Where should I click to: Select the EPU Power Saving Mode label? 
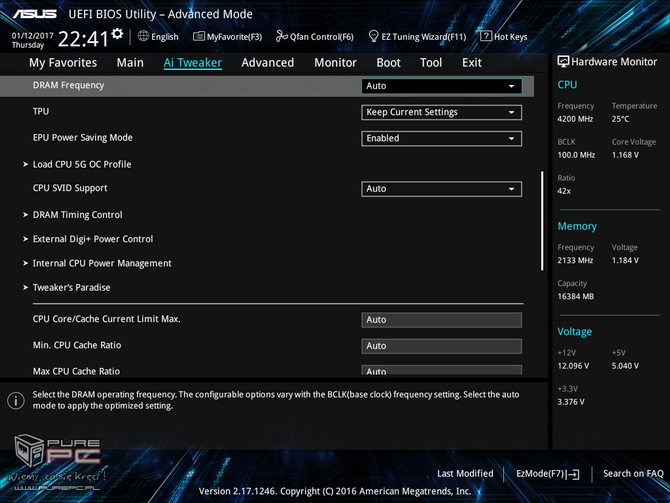coord(82,138)
